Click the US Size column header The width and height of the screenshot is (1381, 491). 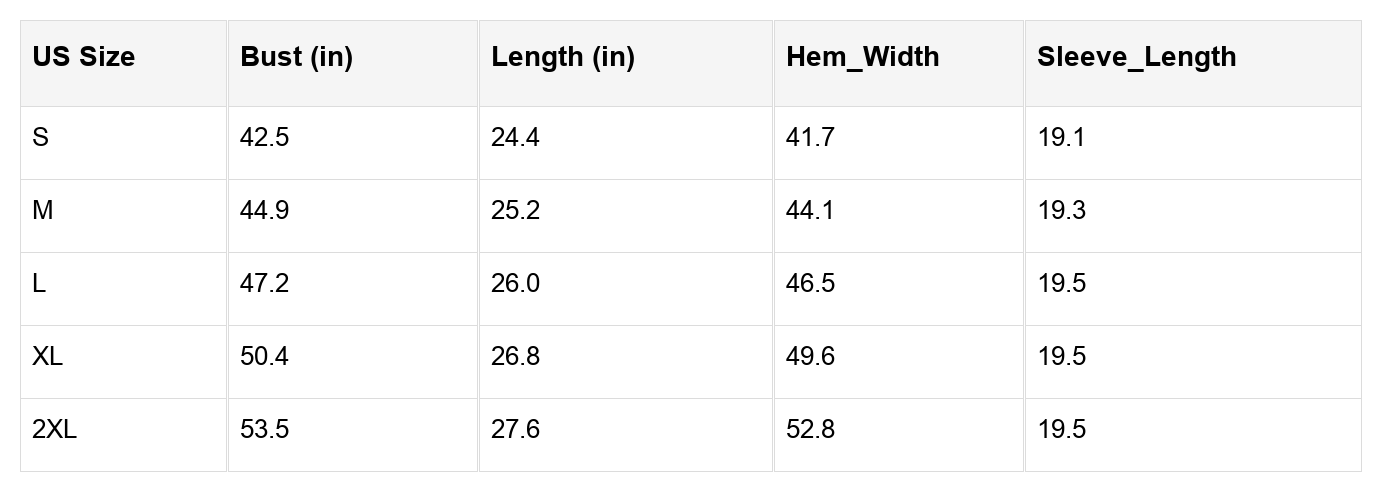point(83,57)
